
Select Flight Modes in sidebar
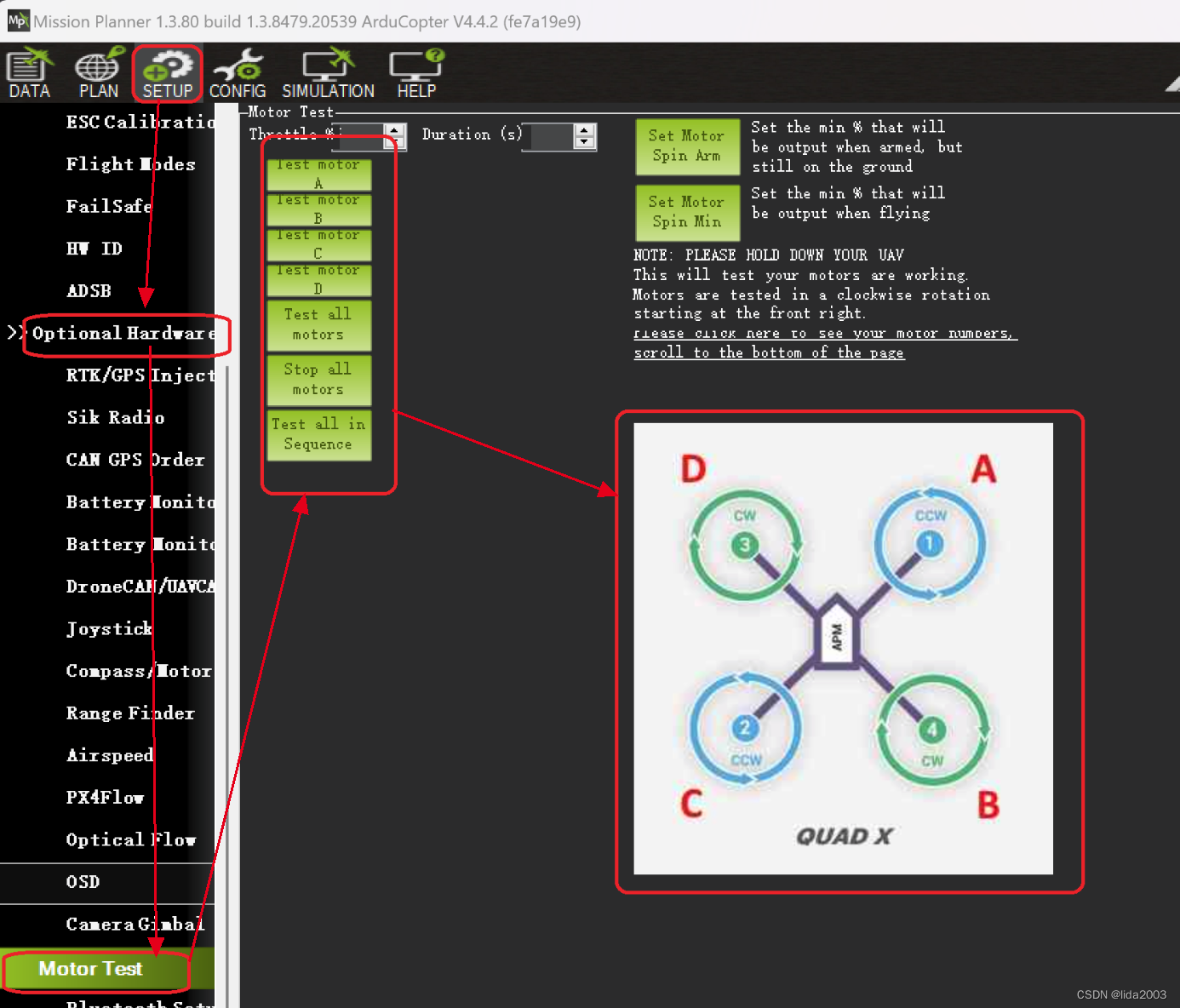point(131,163)
